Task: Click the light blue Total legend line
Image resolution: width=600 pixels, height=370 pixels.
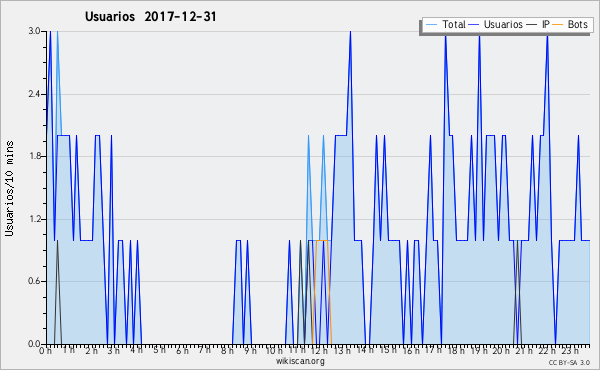Action: pos(432,24)
